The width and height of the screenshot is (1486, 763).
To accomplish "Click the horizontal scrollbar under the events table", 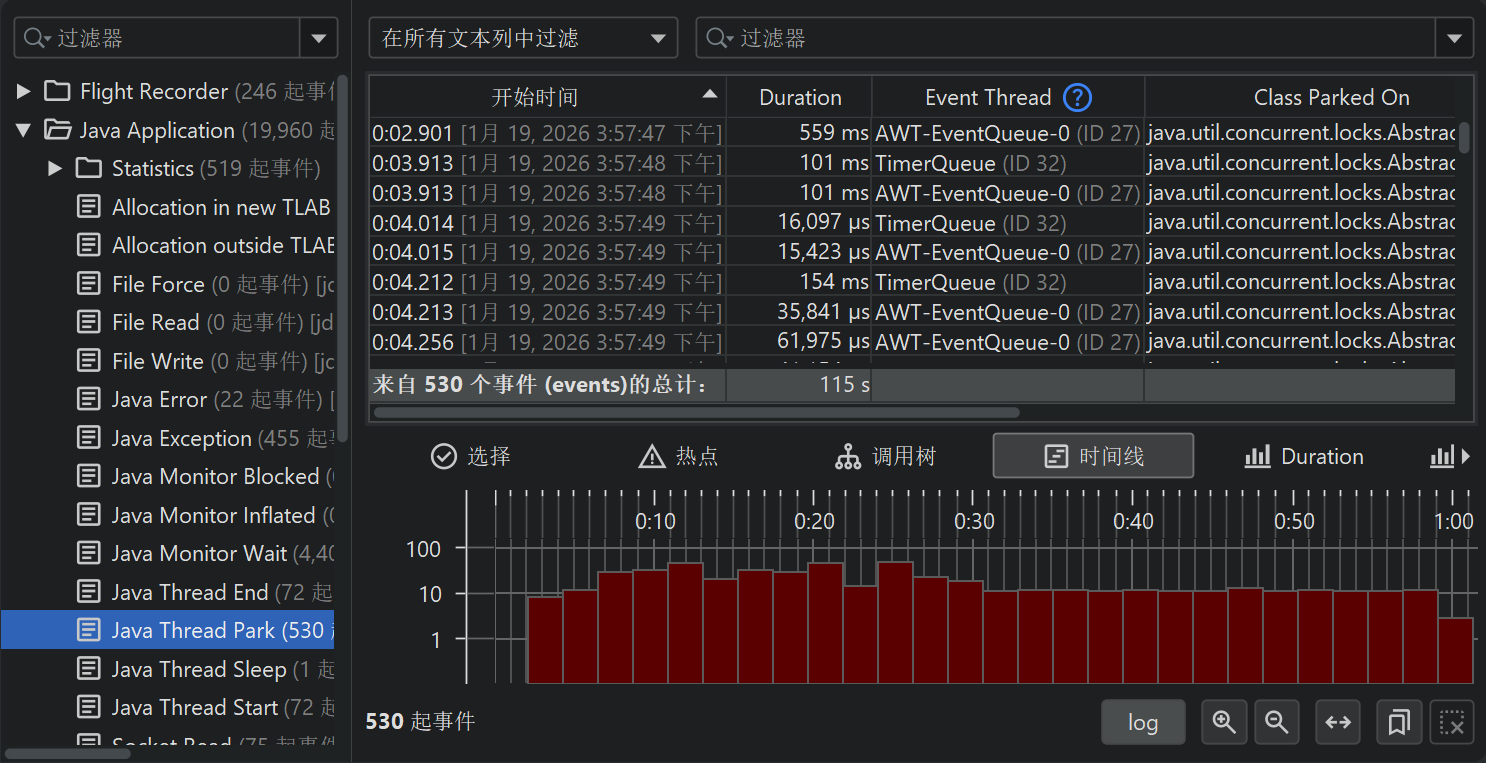I will tap(696, 412).
